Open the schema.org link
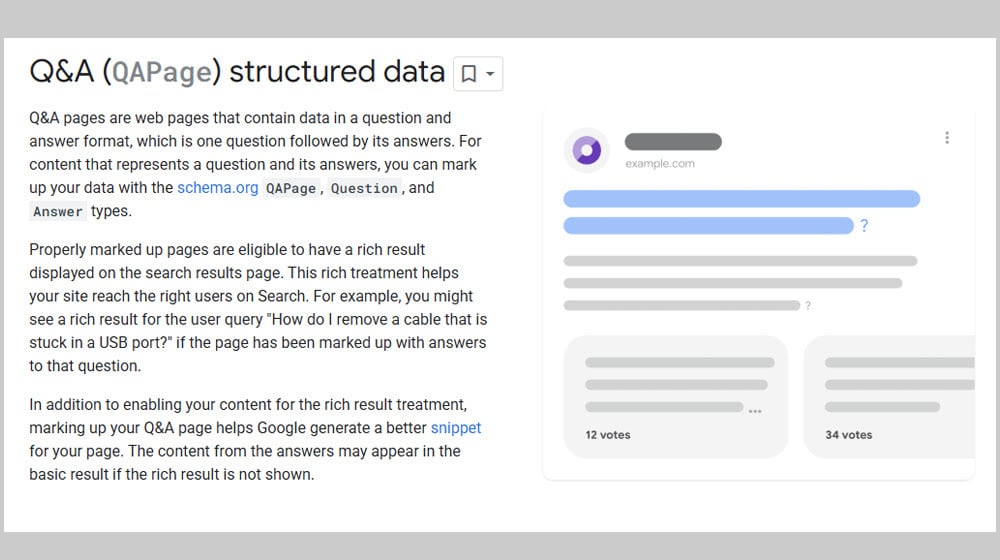 [217, 188]
